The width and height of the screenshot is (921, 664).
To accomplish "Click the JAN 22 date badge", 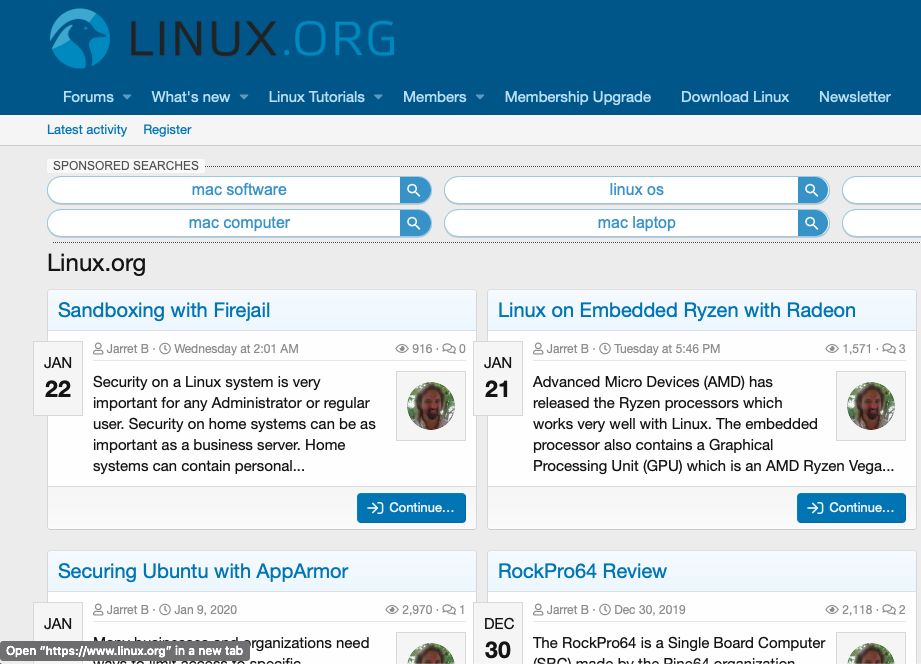I will tap(58, 378).
